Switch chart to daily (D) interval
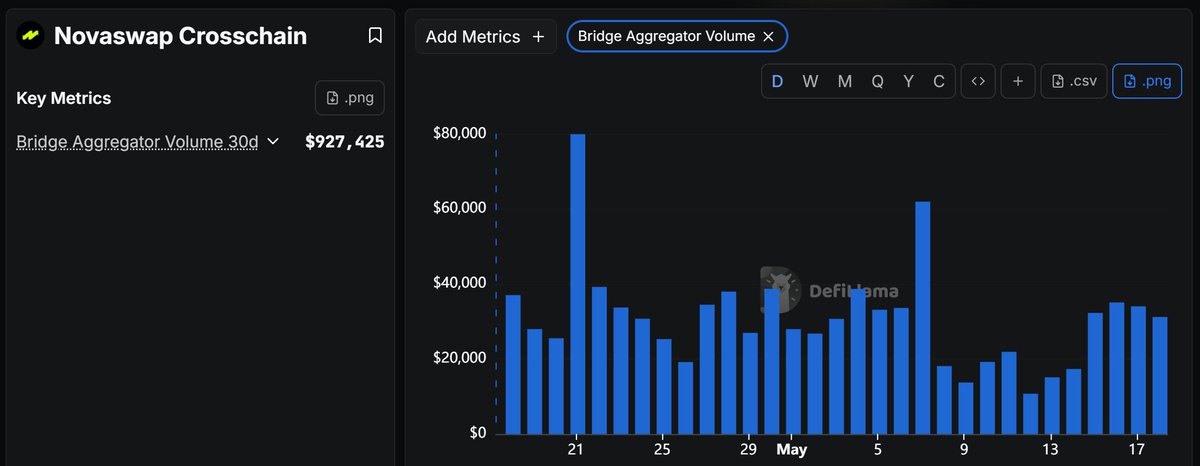The width and height of the screenshot is (1200, 466). 777,82
